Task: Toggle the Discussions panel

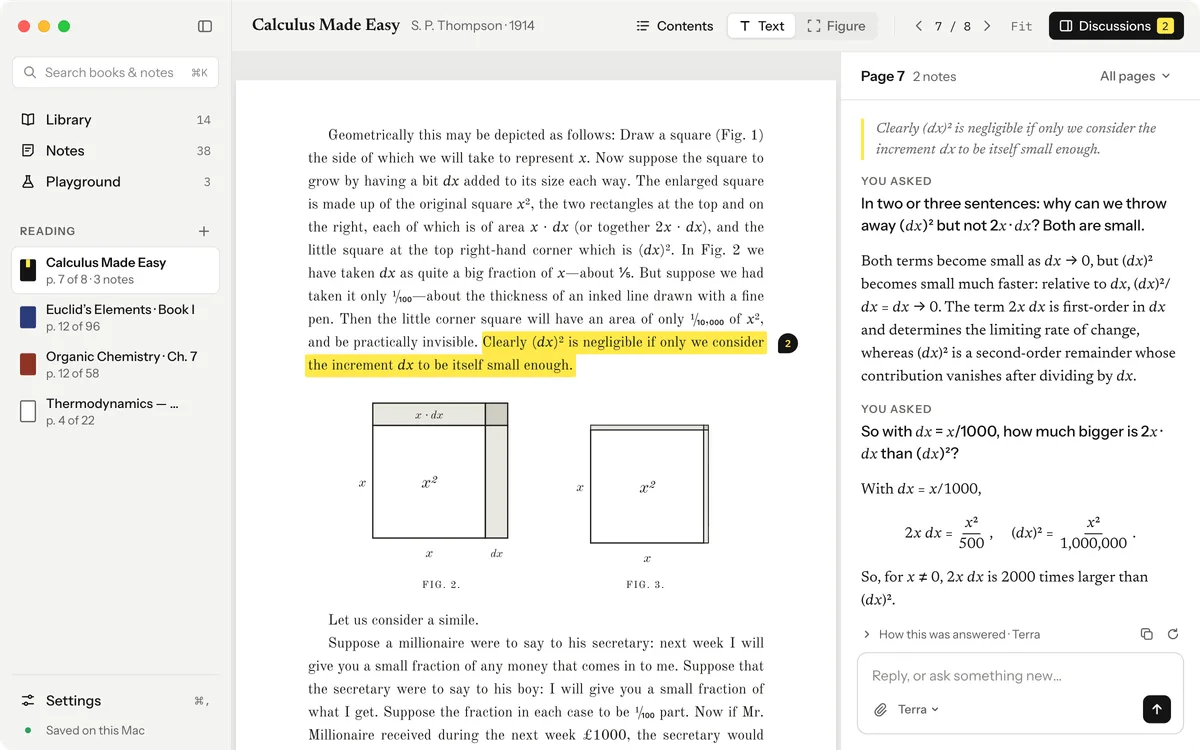Action: (1116, 26)
